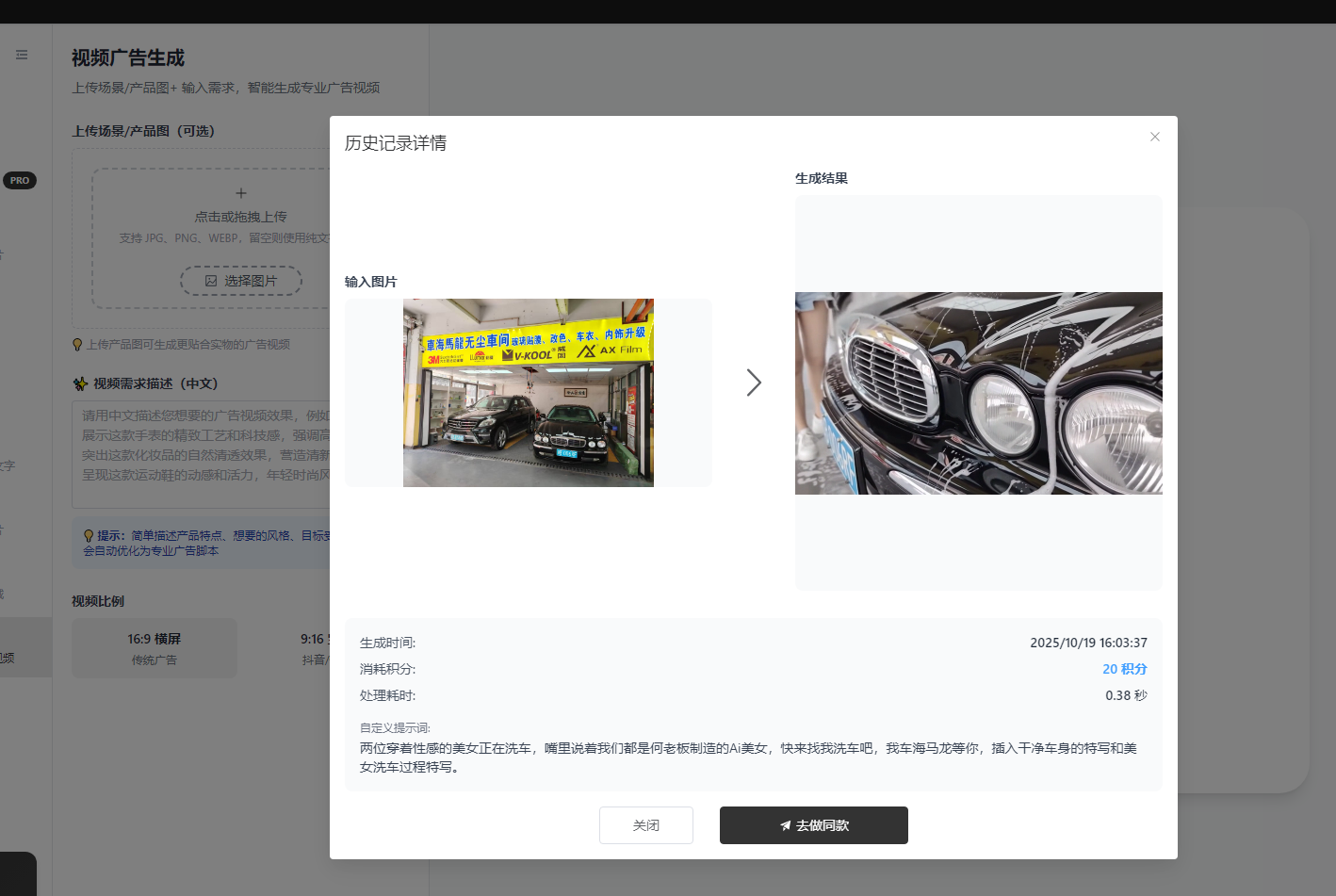Click the 去做同款 button
1336x896 pixels.
pyautogui.click(x=813, y=825)
